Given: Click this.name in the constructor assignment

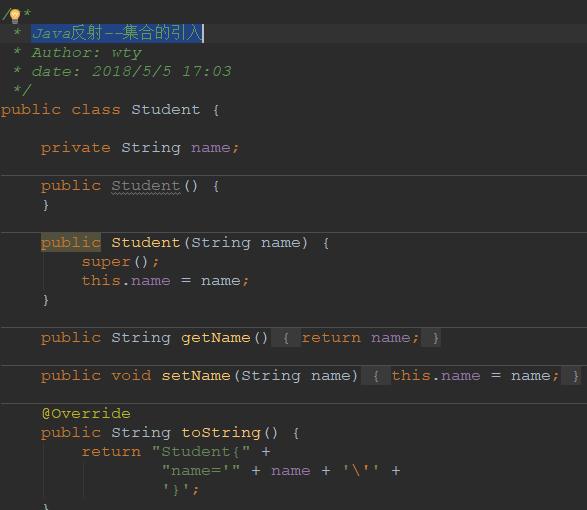Looking at the screenshot, I should click(x=126, y=281).
